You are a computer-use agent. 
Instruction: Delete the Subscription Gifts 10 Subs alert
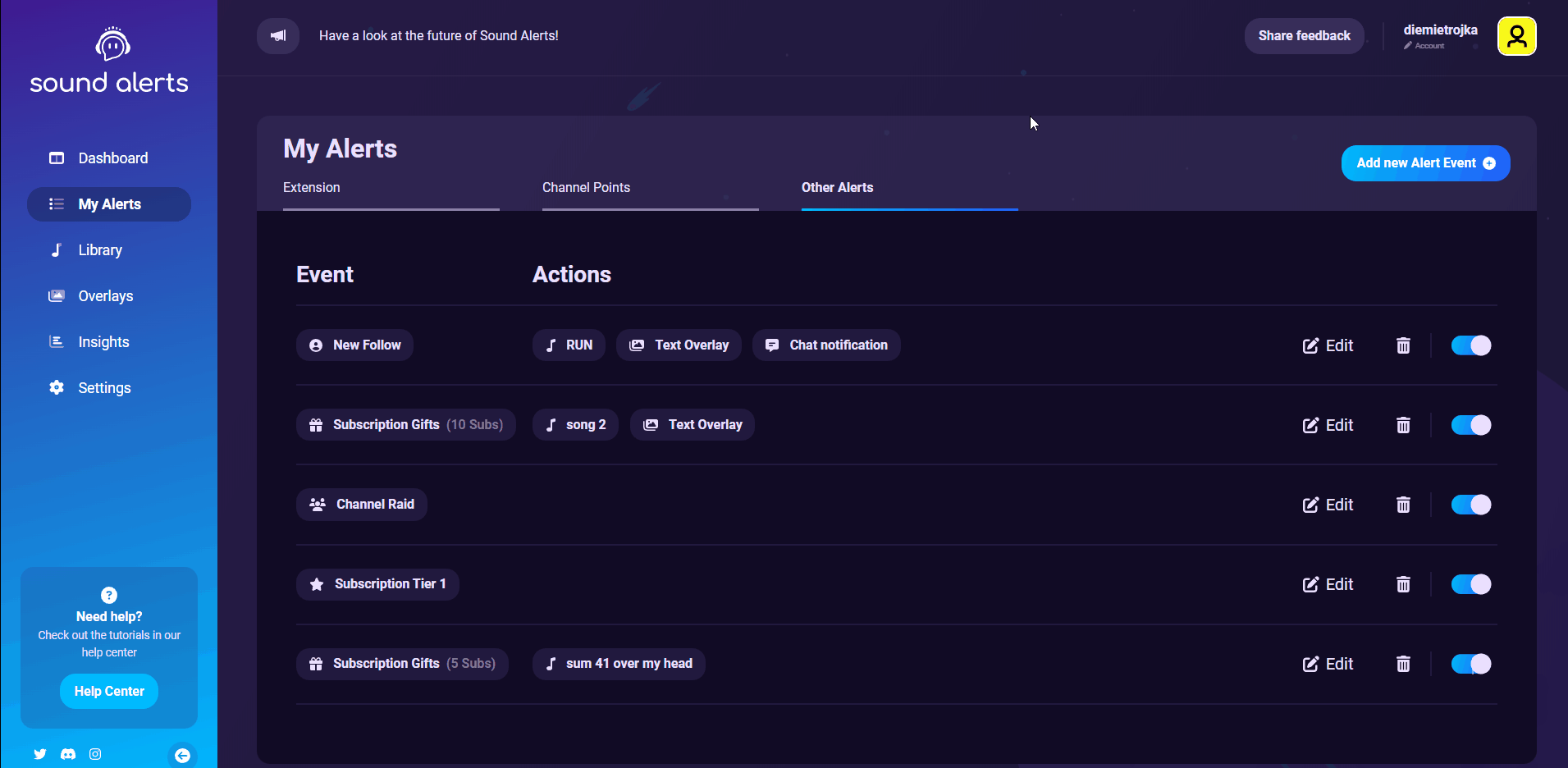[x=1403, y=425]
